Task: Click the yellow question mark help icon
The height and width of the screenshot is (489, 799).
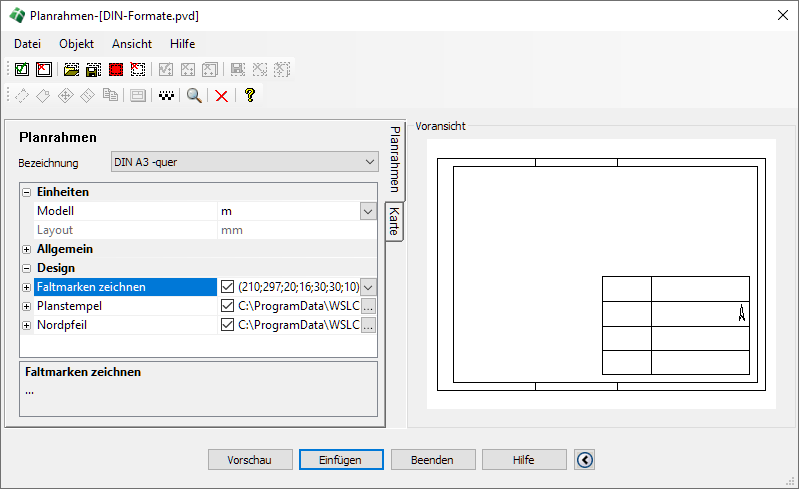Action: tap(249, 96)
